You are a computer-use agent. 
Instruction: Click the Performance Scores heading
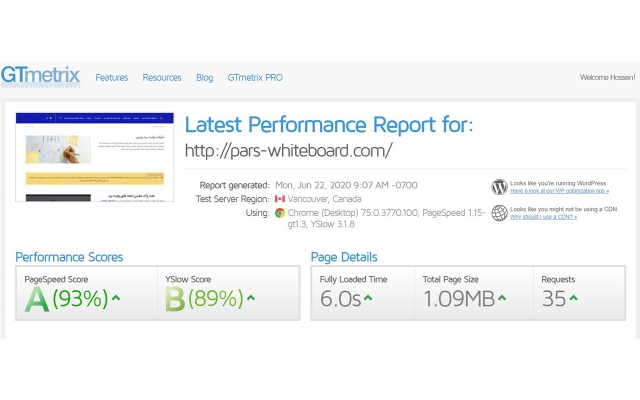[x=69, y=257]
